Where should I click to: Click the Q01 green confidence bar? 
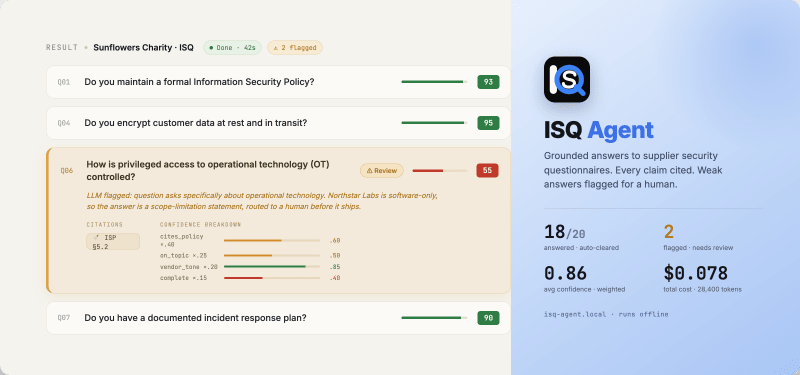click(434, 82)
